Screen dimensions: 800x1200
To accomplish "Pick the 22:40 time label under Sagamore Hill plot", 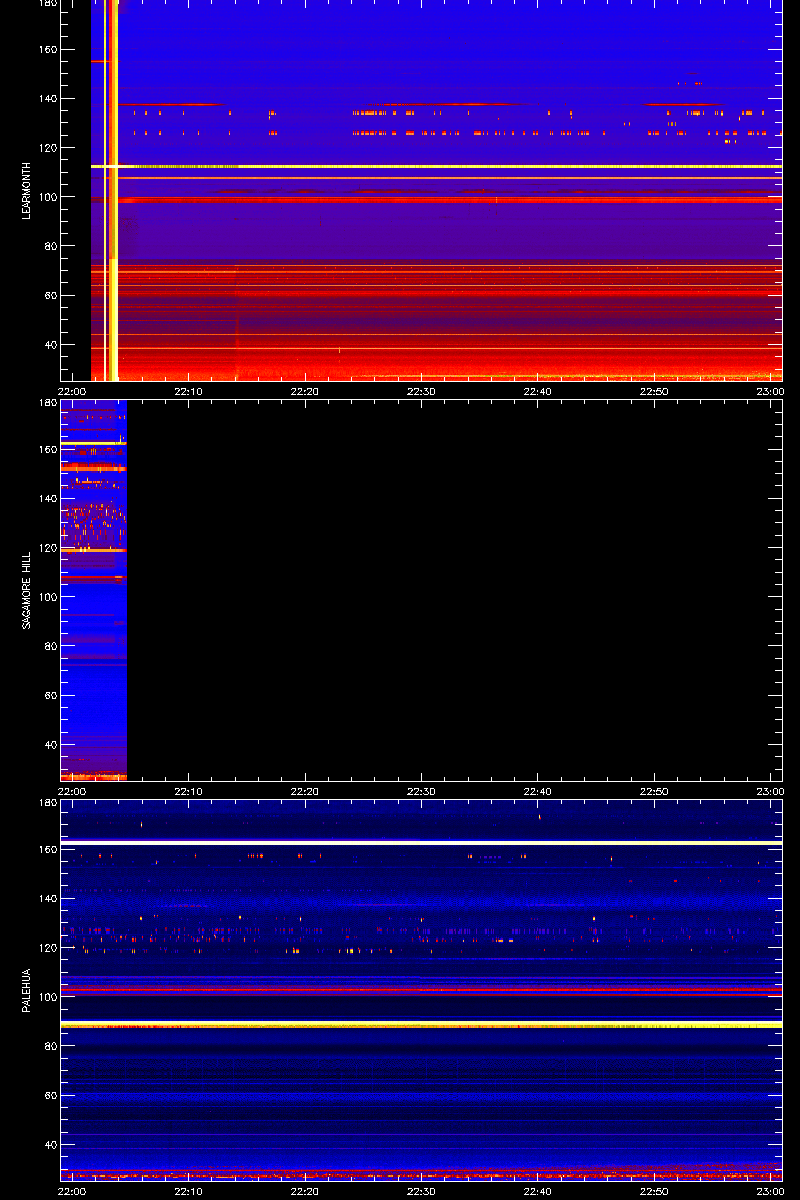I will click(538, 791).
